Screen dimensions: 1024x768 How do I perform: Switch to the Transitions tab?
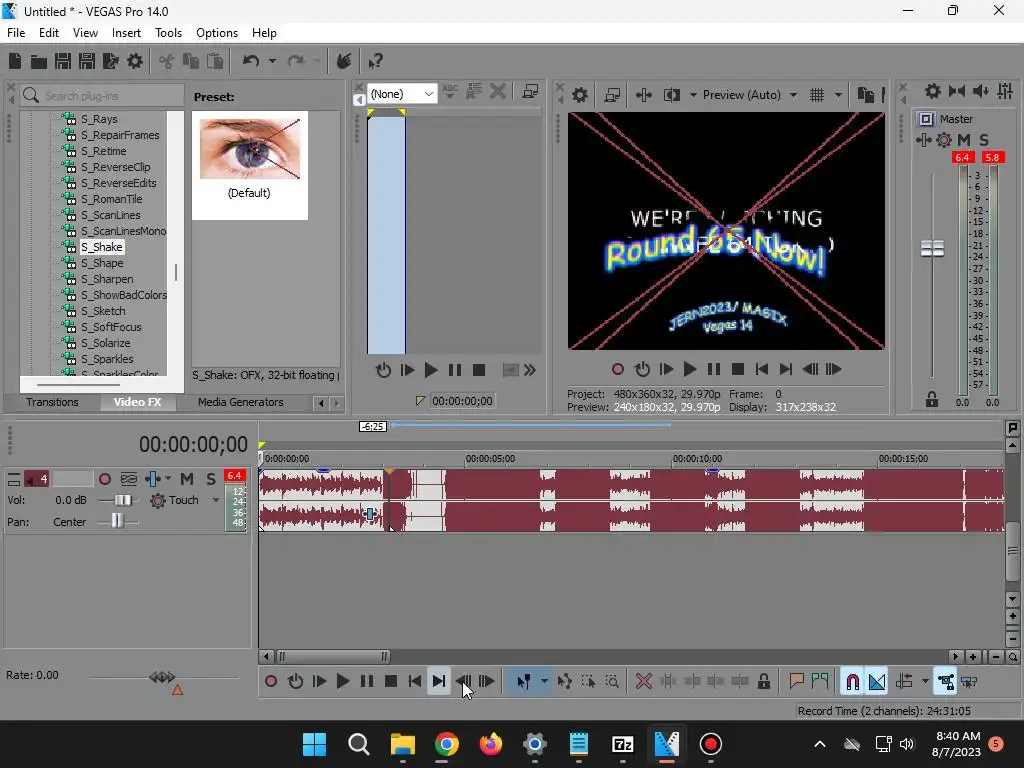click(52, 402)
